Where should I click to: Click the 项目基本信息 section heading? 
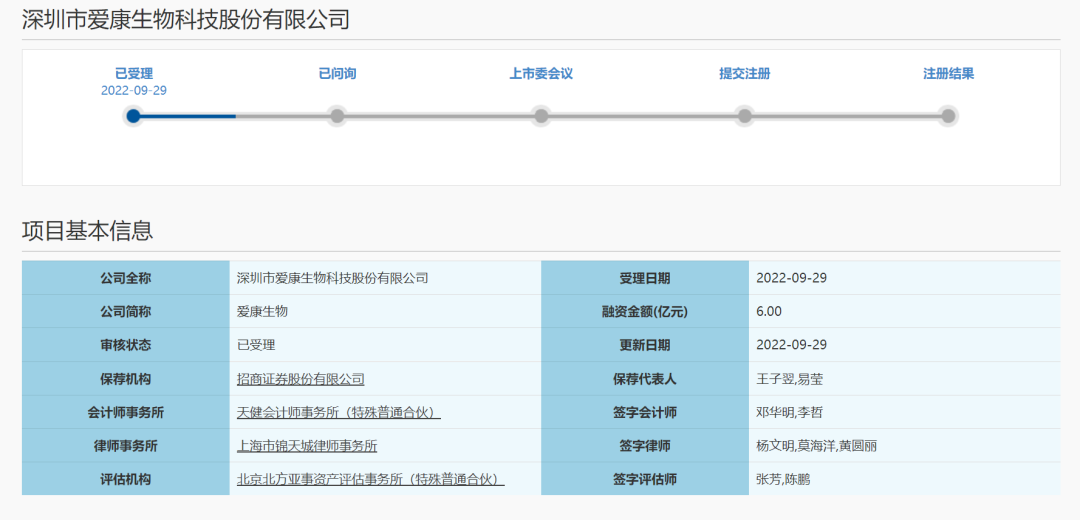[88, 231]
